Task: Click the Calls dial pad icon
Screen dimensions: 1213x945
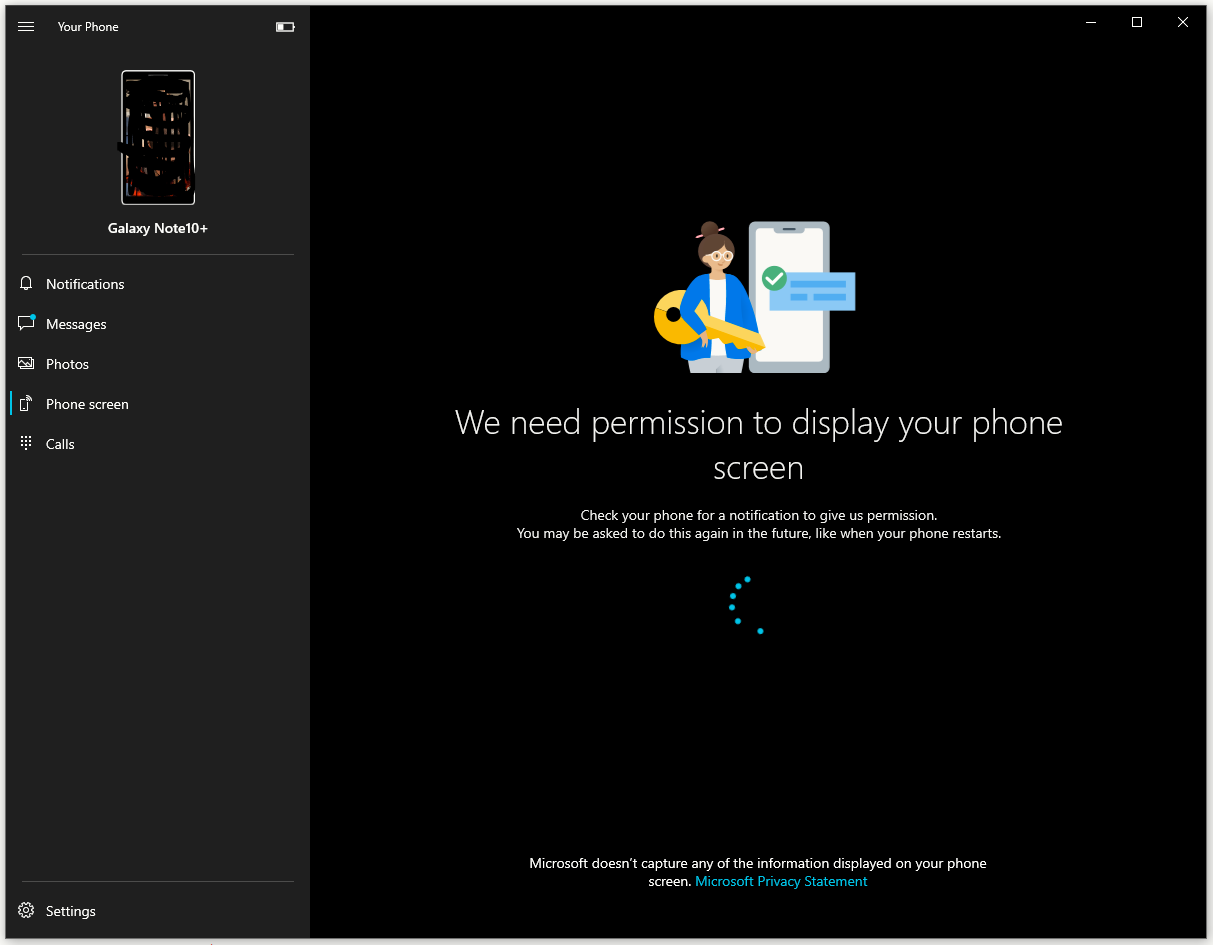Action: [26, 443]
